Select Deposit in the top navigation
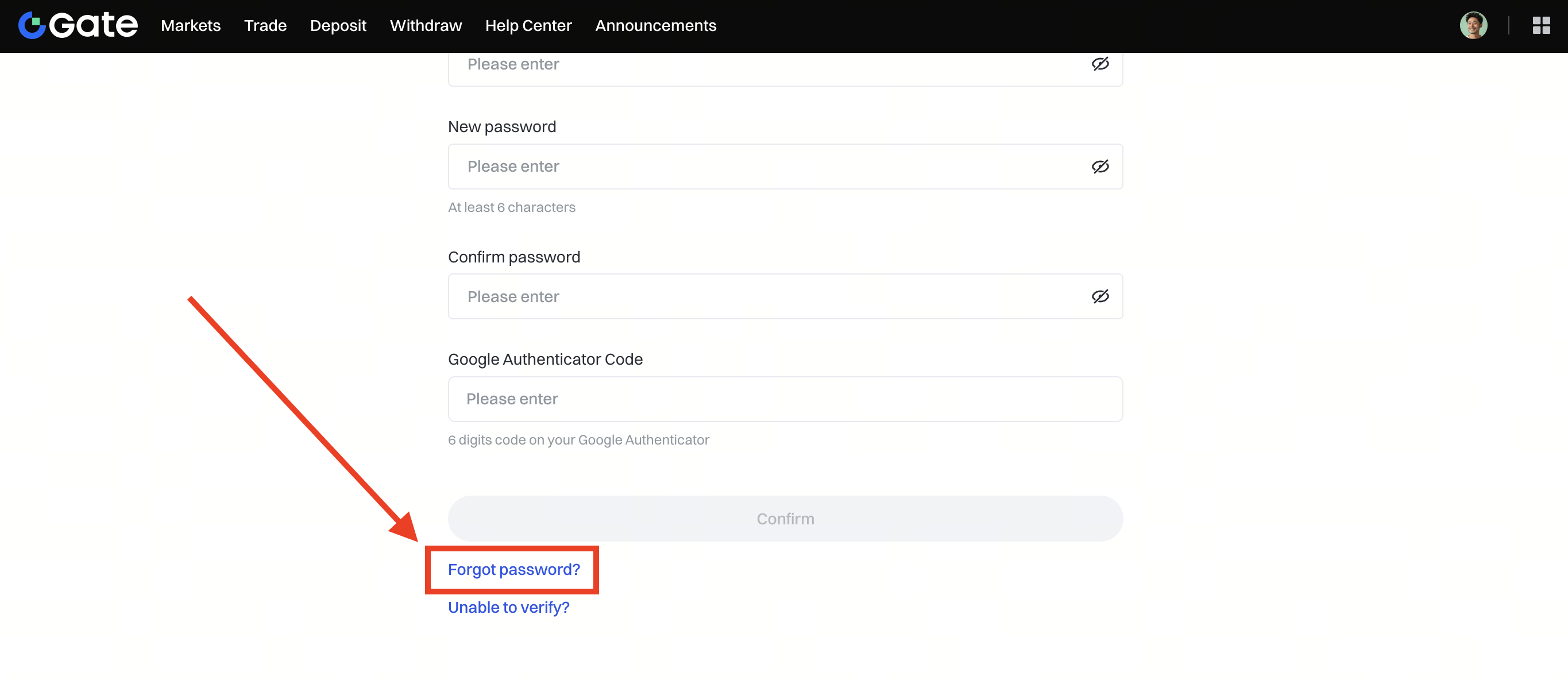1568x680 pixels. [x=338, y=26]
